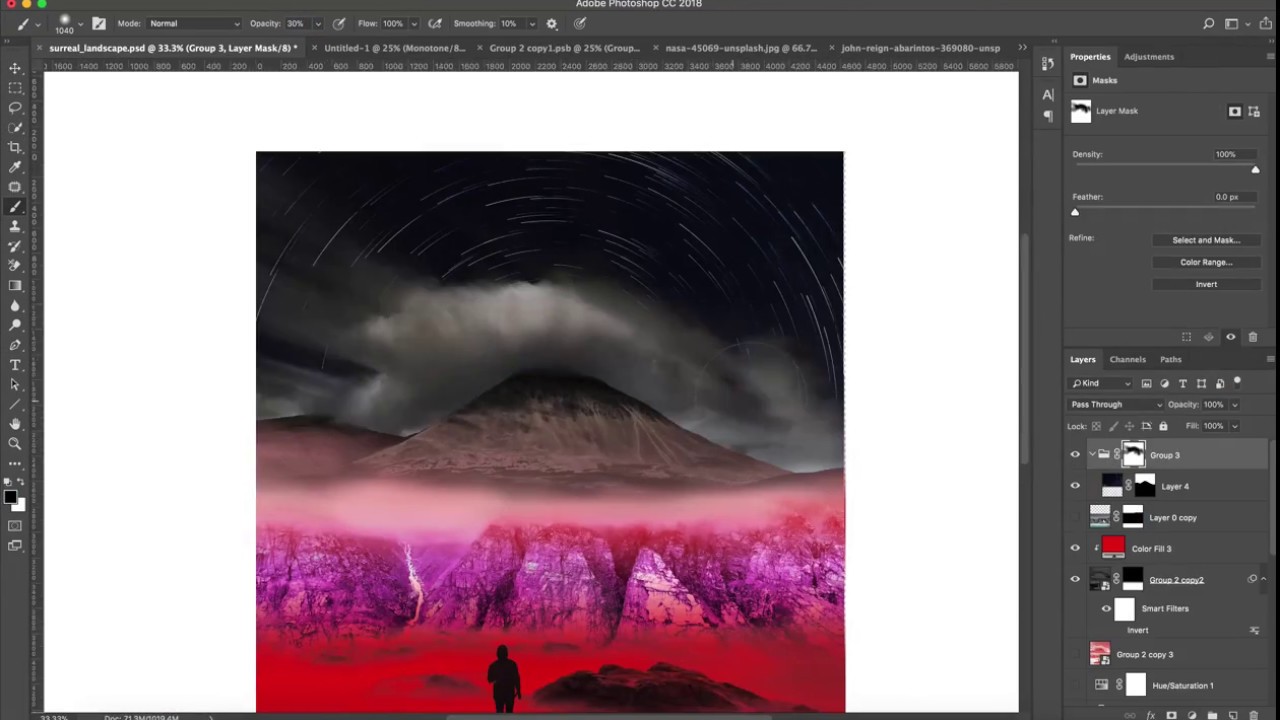Click the mask Invert button
This screenshot has width=1280, height=720.
click(1205, 284)
